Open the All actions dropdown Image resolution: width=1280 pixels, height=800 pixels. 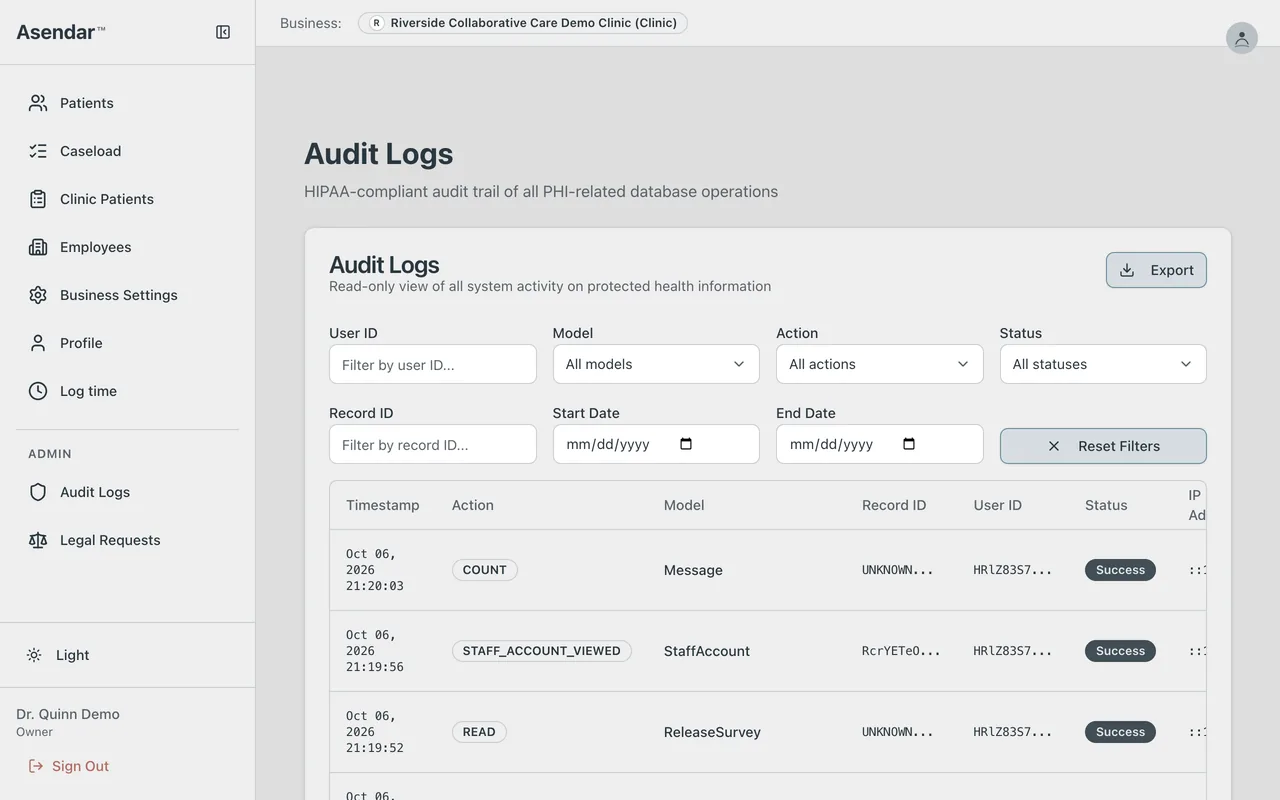pyautogui.click(x=880, y=364)
